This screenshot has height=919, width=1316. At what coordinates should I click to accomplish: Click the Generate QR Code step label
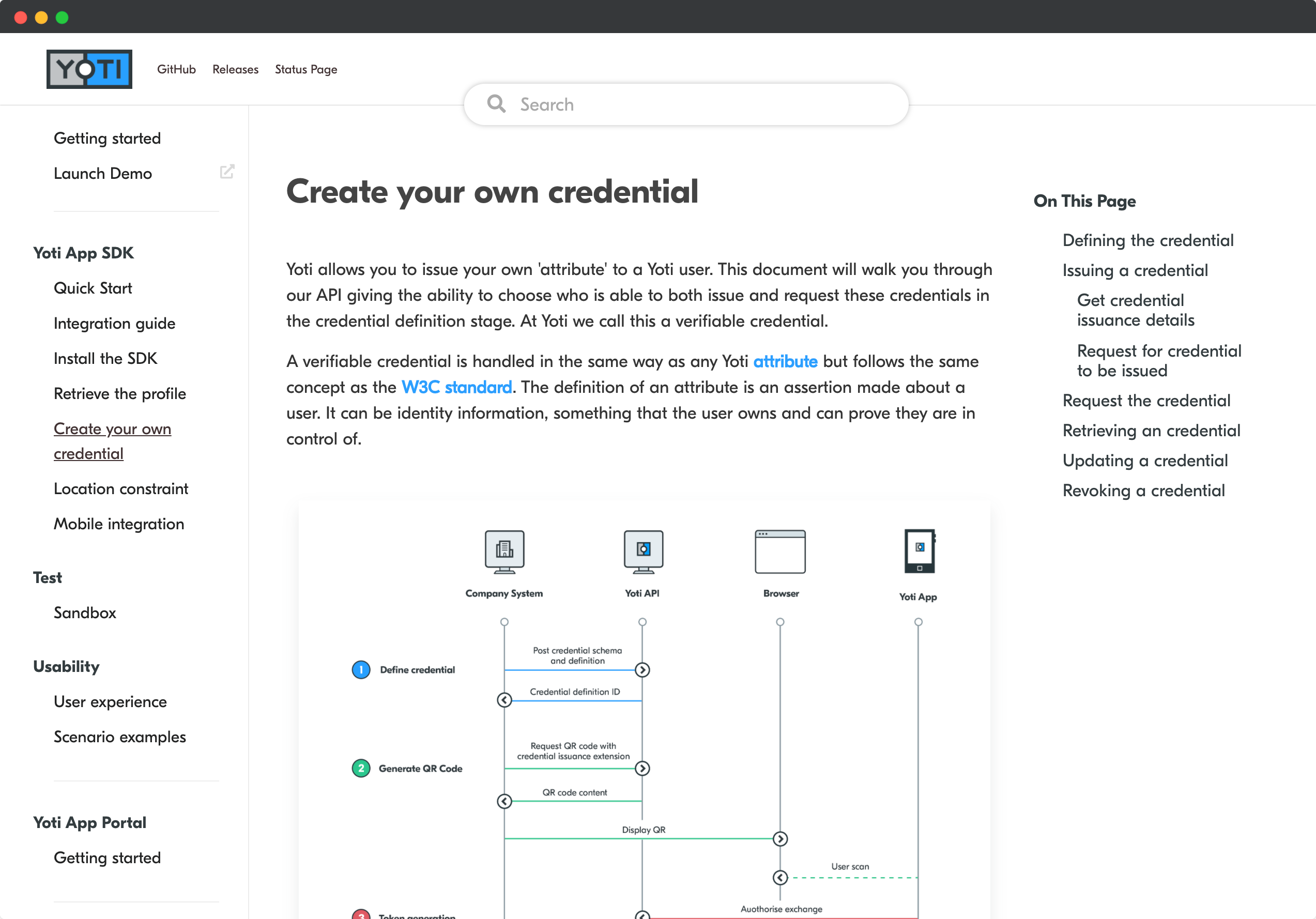tap(420, 768)
